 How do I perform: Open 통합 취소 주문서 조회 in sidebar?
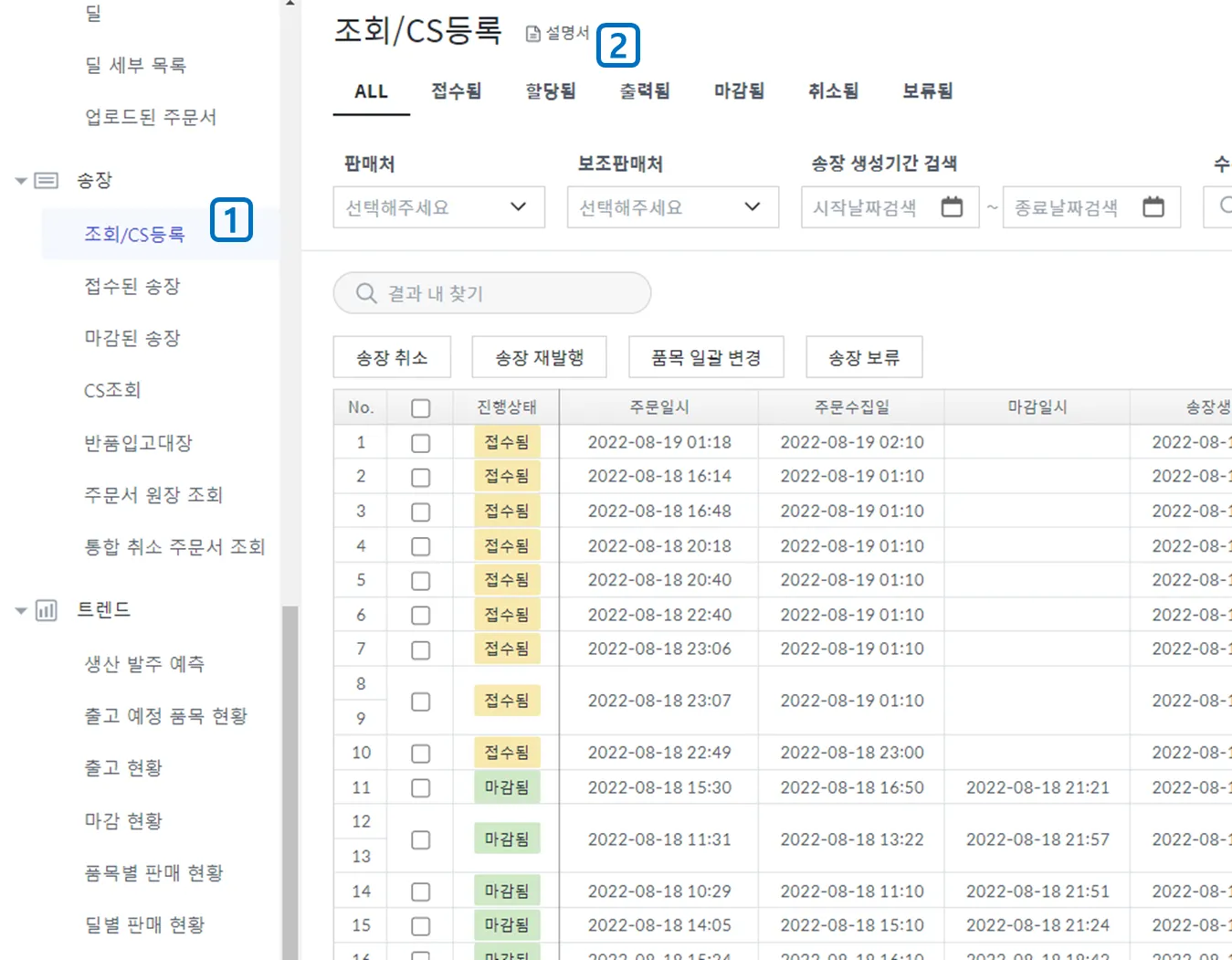click(174, 547)
